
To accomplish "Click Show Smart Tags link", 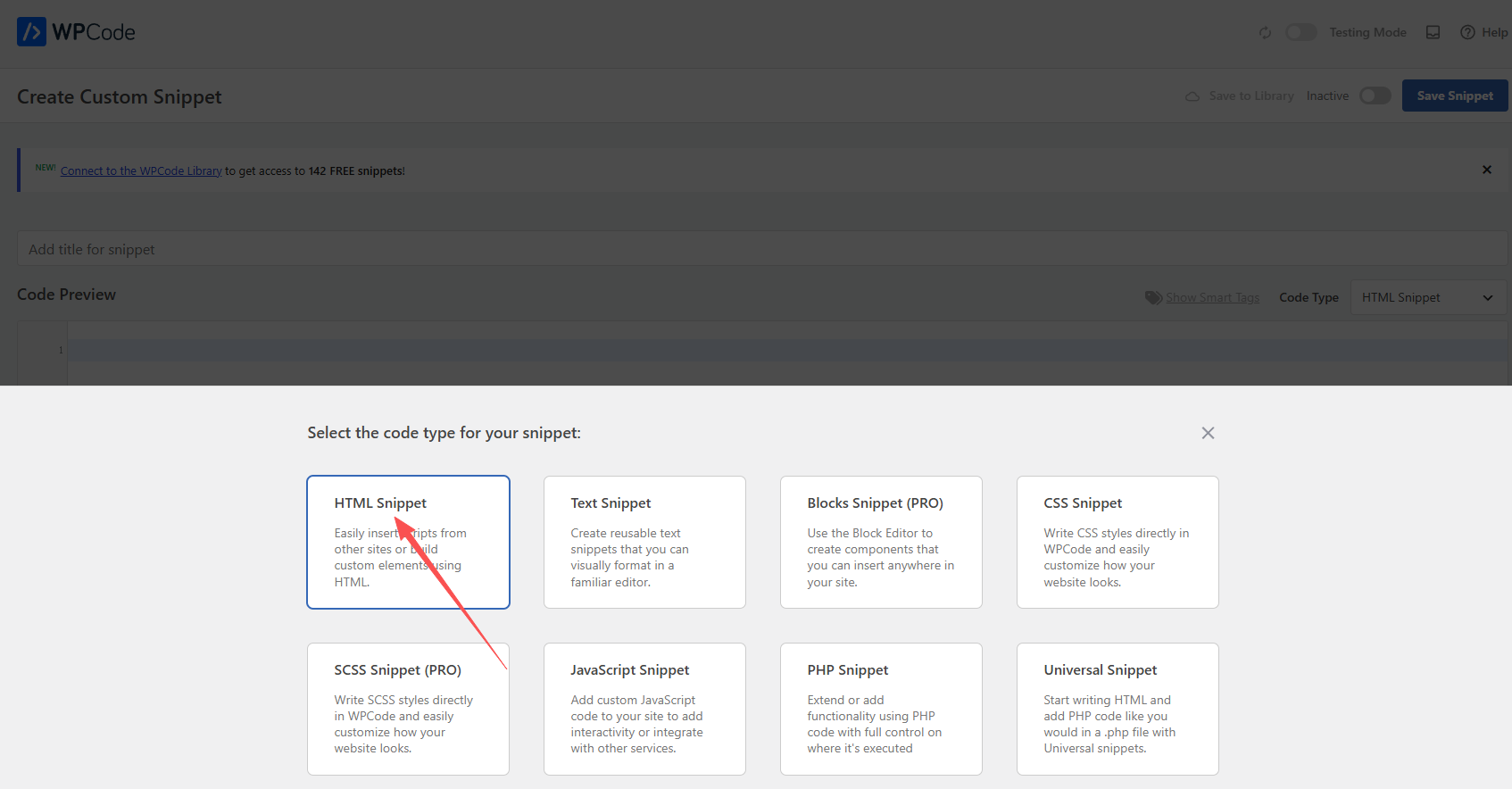I will (1212, 297).
